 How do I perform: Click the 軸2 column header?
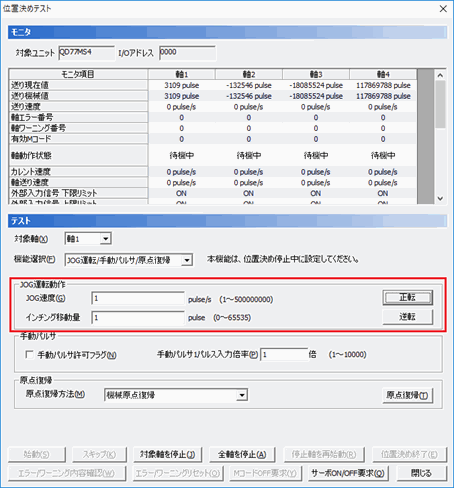[x=249, y=74]
